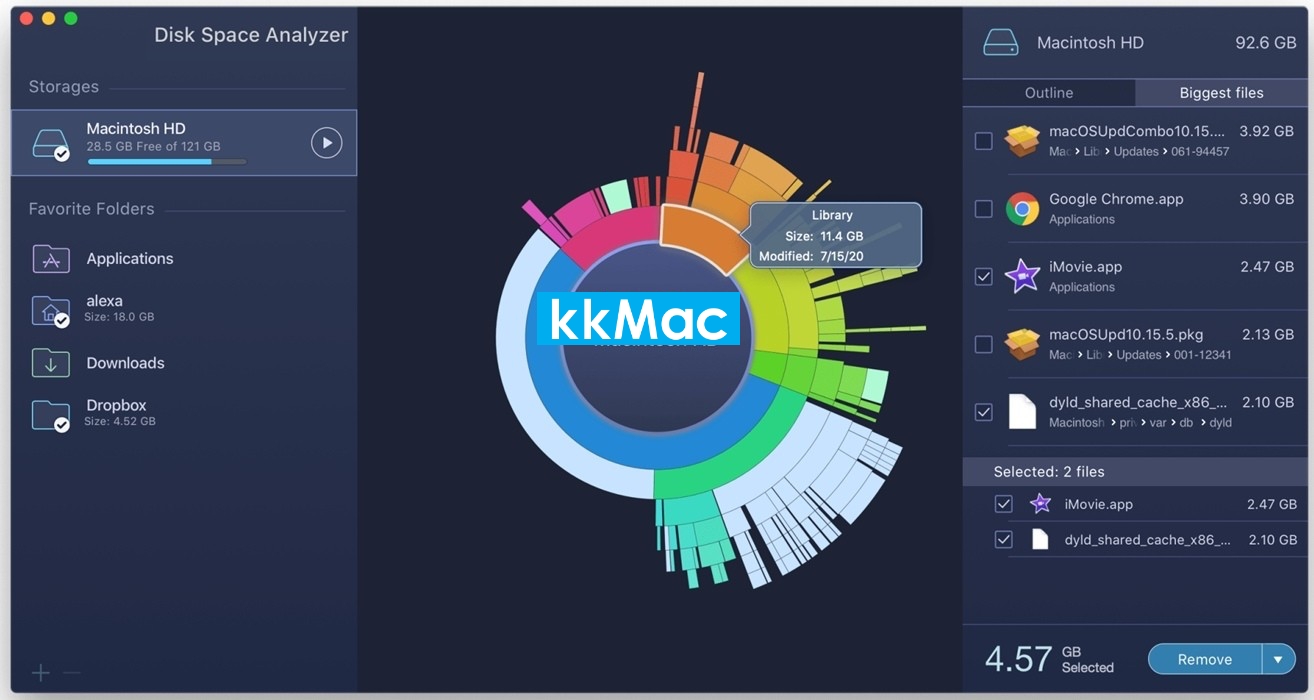Uncheck the iMovie.app checkbox in biggest files
The height and width of the screenshot is (700, 1314).
[984, 276]
